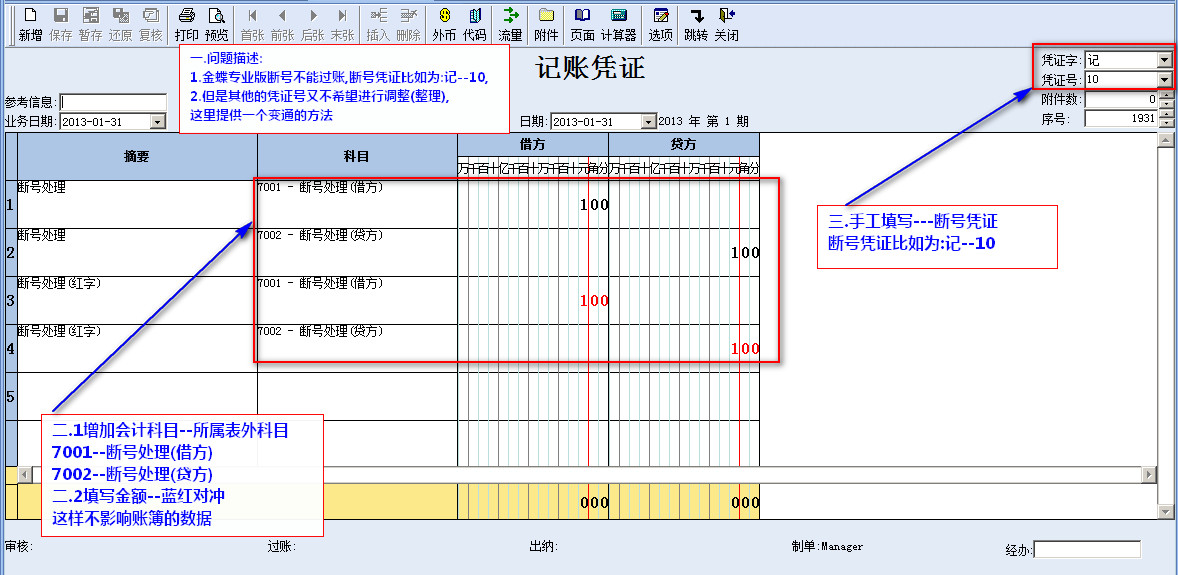Open 预览 print preview
This screenshot has width=1178, height=575.
click(x=216, y=24)
